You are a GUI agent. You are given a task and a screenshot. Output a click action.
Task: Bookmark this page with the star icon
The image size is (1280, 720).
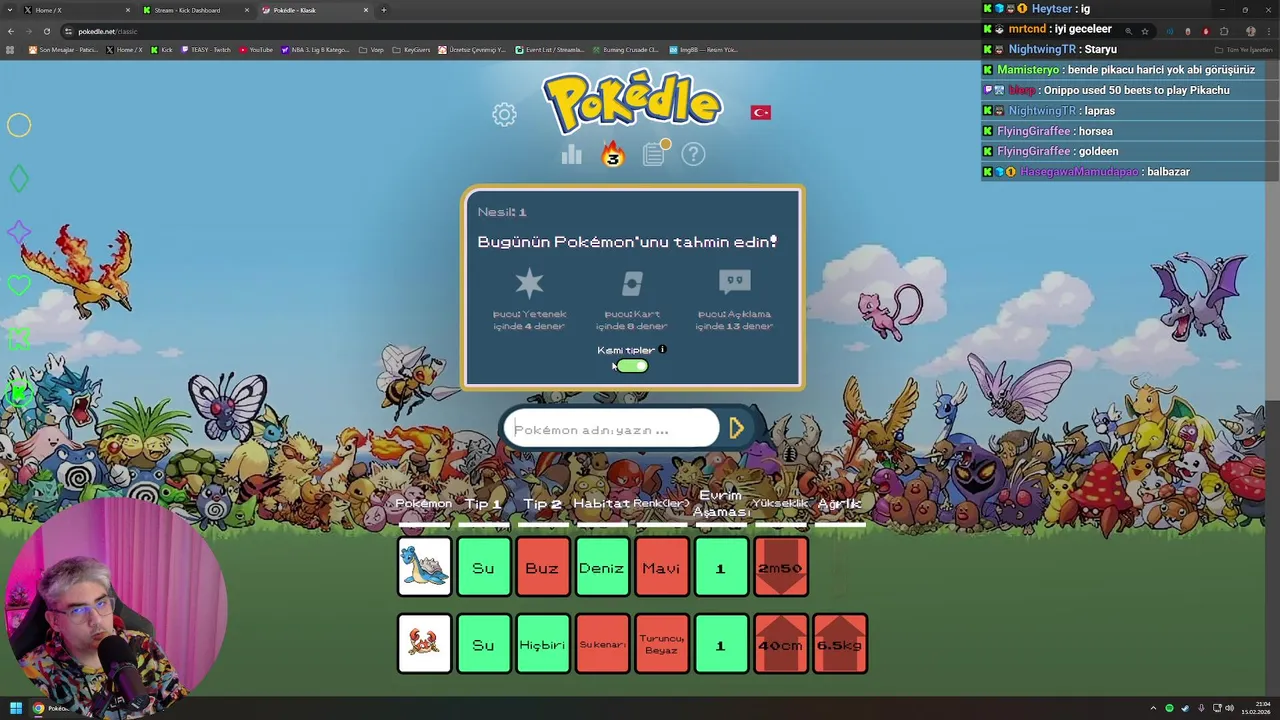tap(1145, 31)
